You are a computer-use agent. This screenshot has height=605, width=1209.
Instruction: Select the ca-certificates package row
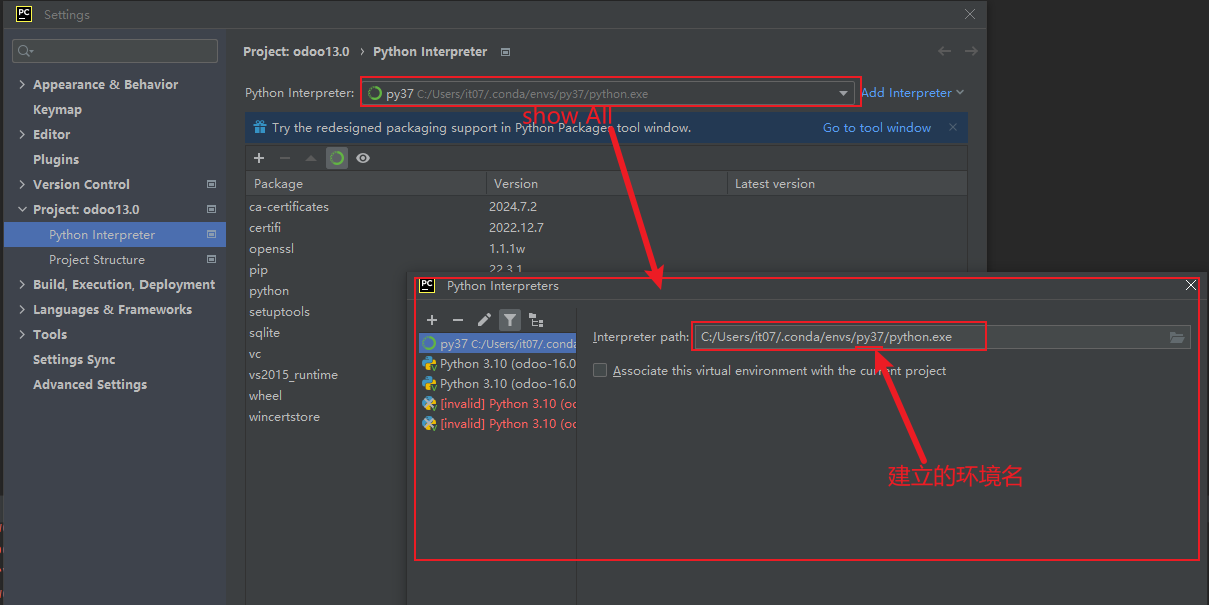point(606,206)
